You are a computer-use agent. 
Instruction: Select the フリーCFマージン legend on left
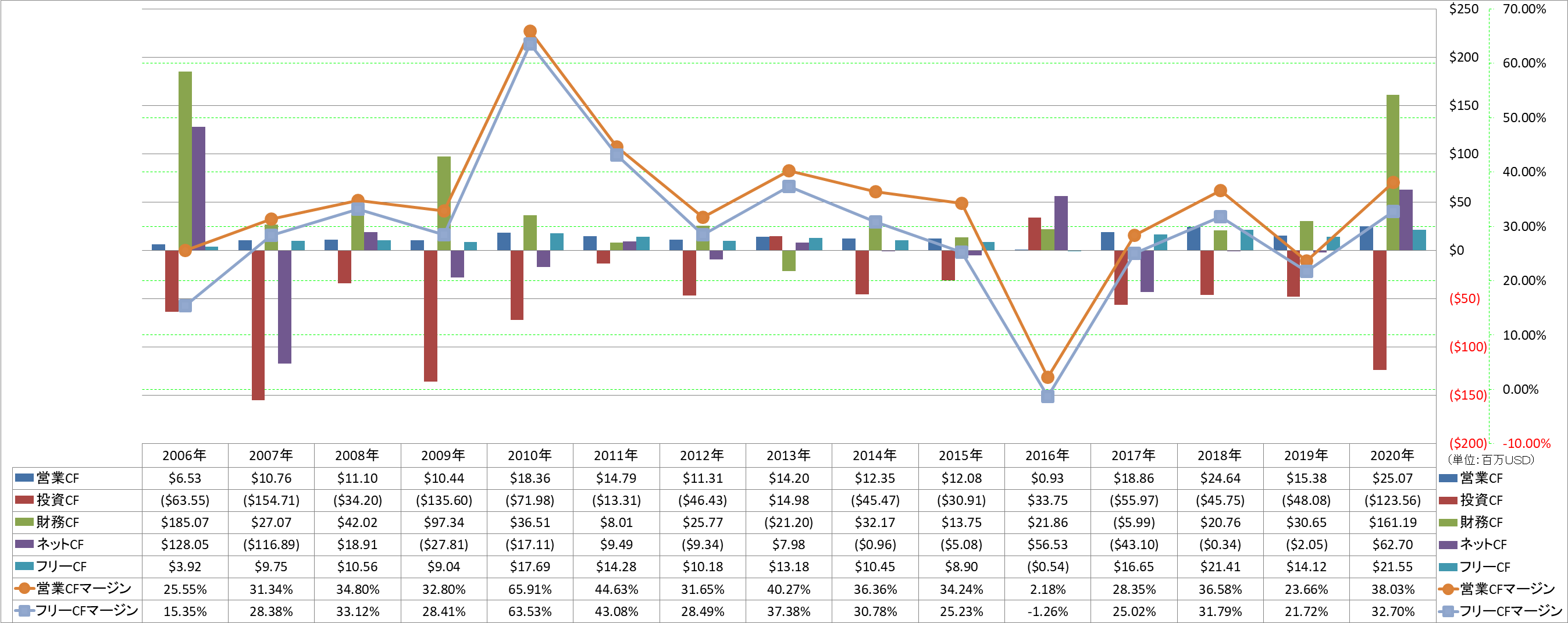coord(87,611)
